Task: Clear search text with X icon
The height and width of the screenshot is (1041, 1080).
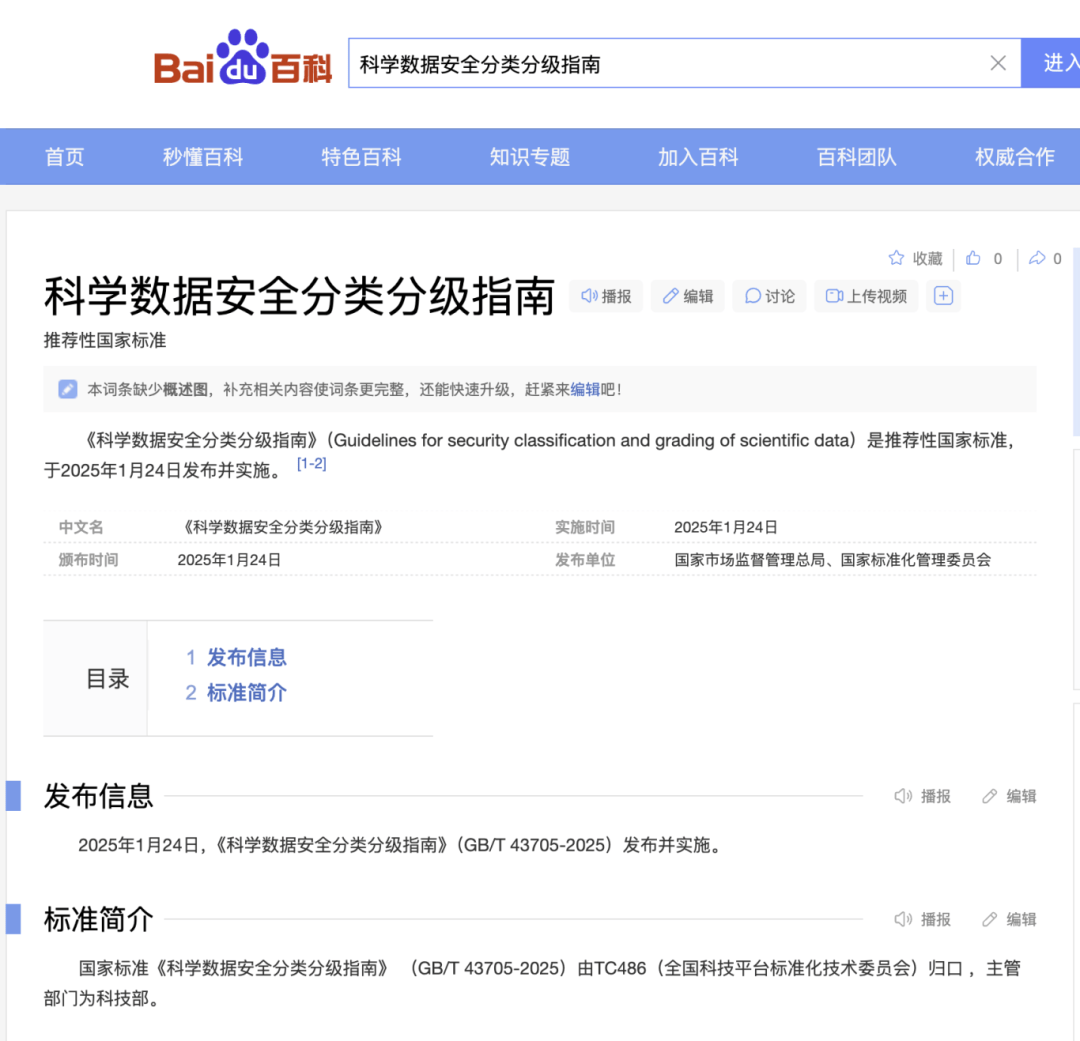Action: (x=997, y=64)
